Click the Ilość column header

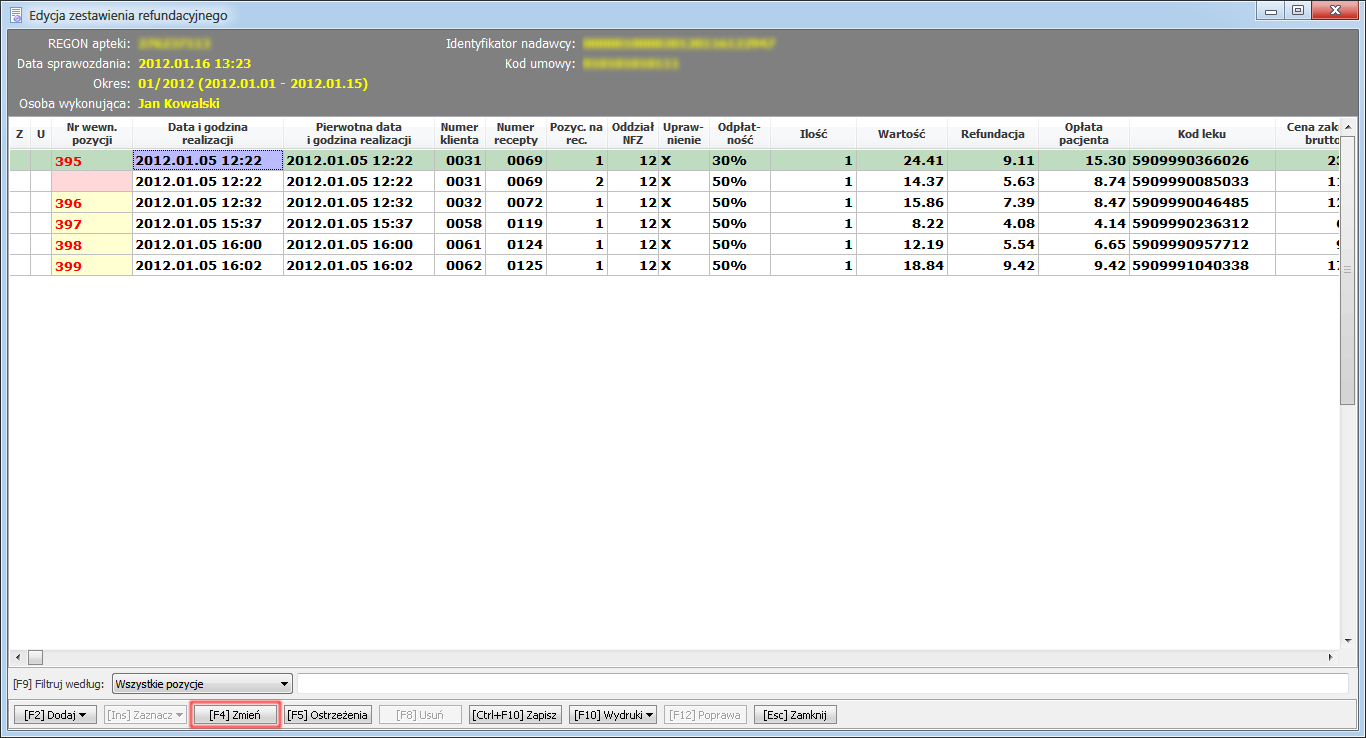pos(813,134)
